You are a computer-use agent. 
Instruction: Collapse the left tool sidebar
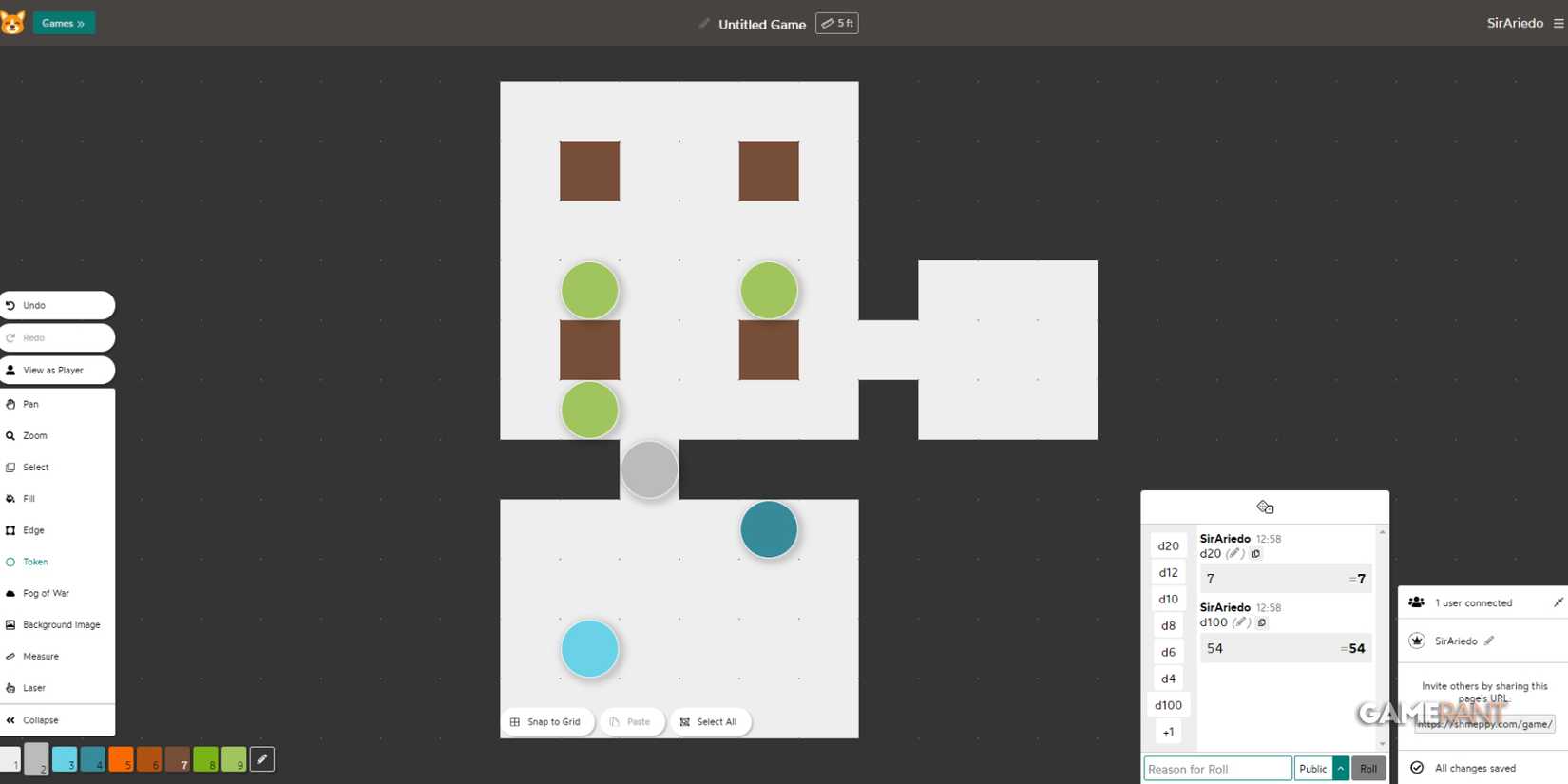pyautogui.click(x=57, y=720)
